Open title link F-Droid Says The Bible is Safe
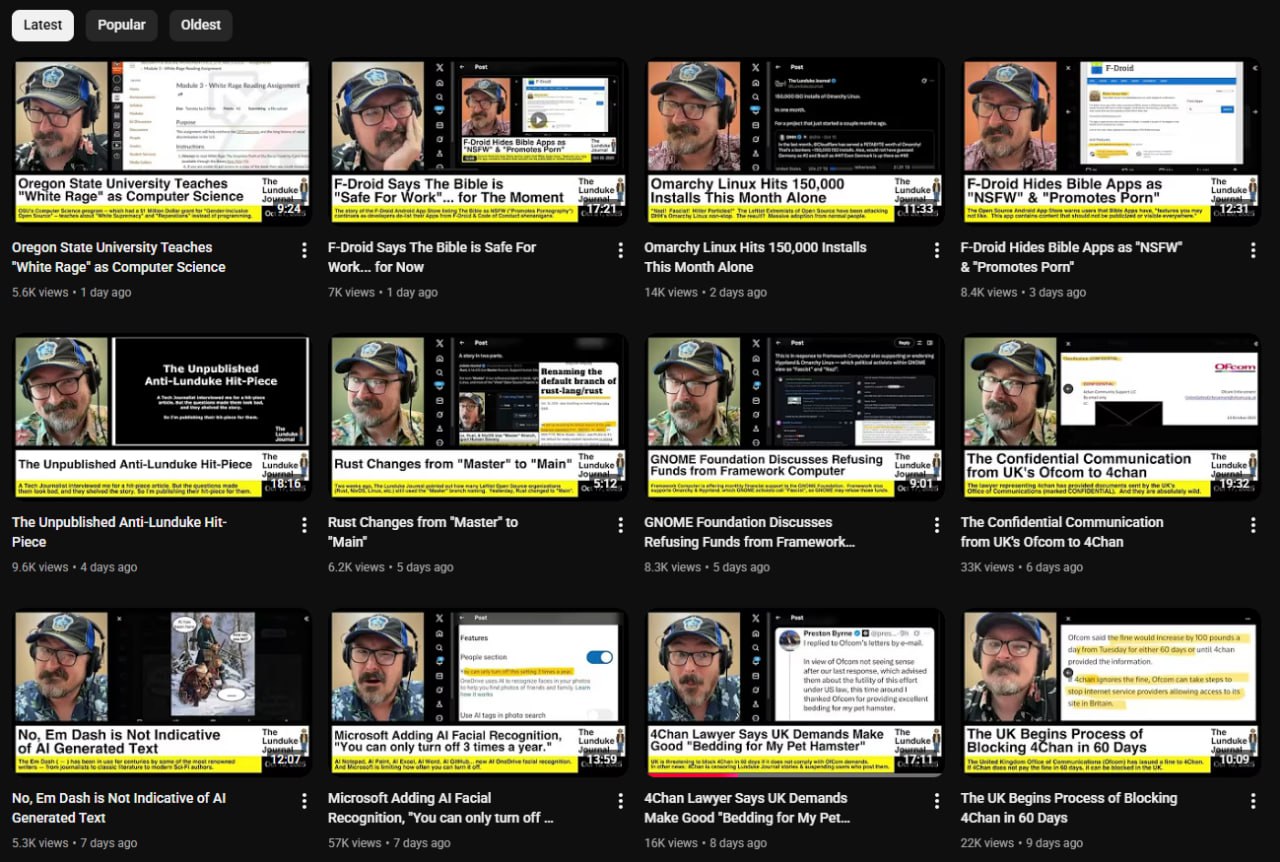 click(x=432, y=257)
